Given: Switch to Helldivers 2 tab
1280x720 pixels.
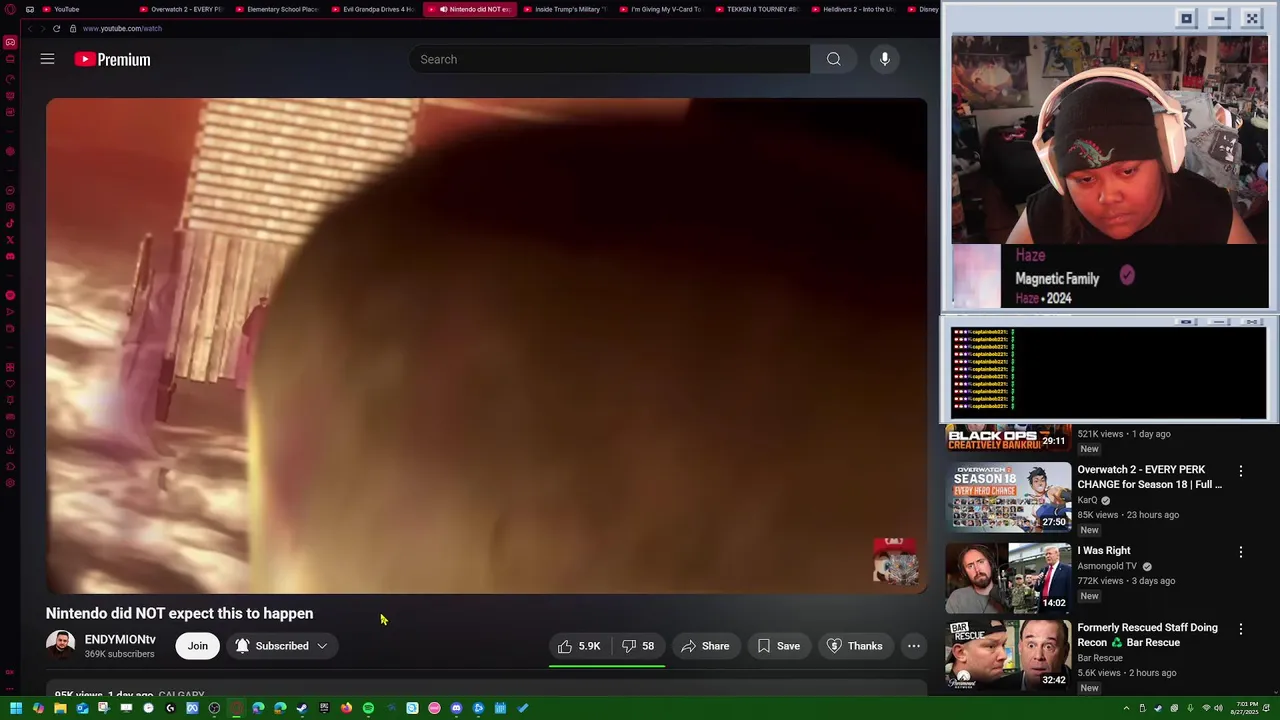Looking at the screenshot, I should (854, 9).
